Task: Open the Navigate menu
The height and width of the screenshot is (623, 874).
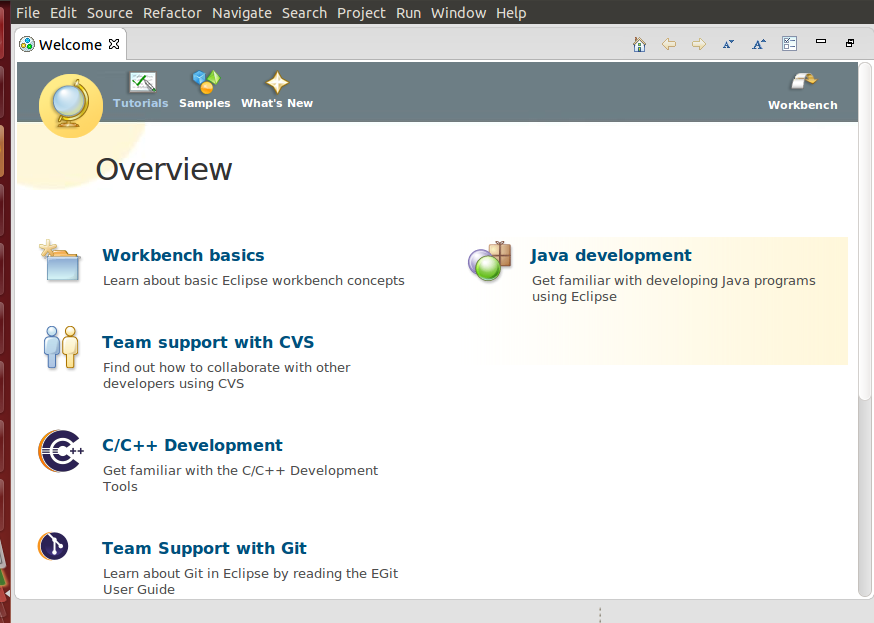Action: (242, 13)
